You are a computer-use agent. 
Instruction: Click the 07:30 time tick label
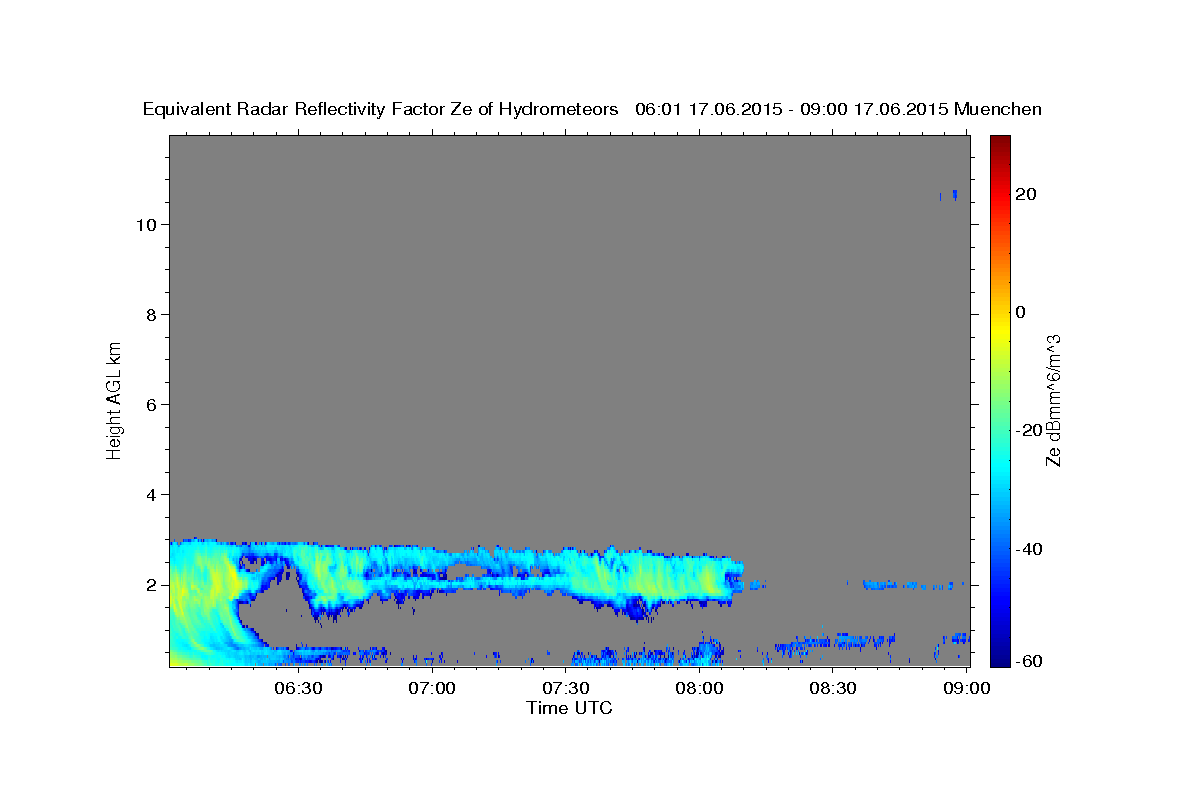pos(566,688)
